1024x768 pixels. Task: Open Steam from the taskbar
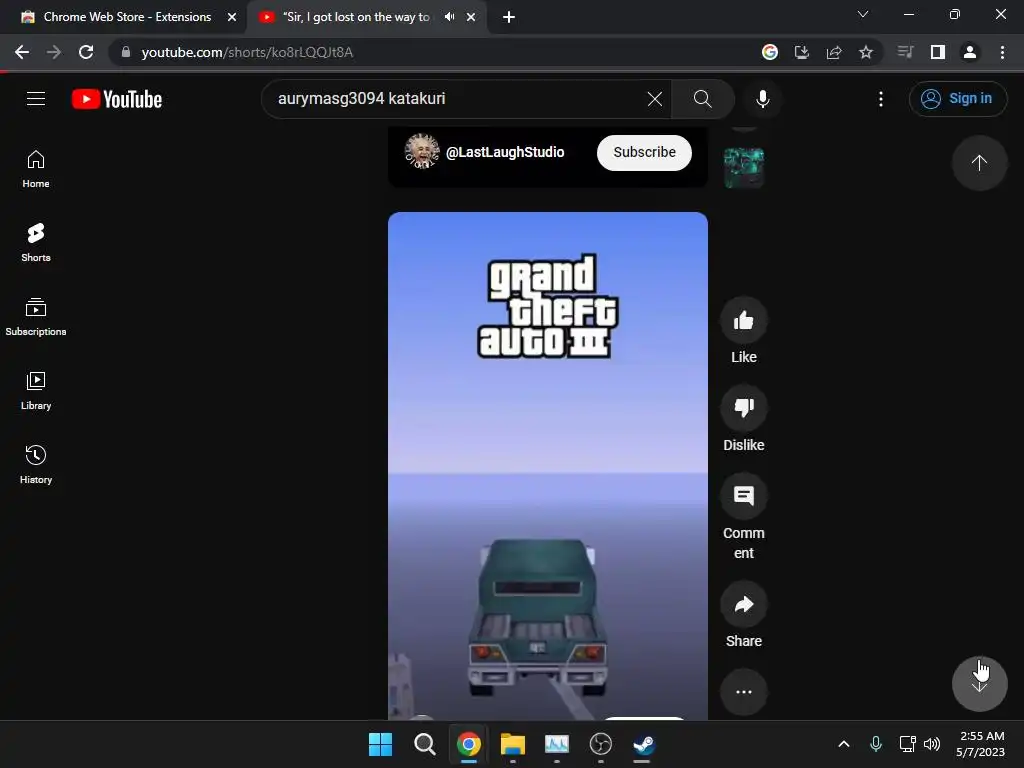point(644,744)
